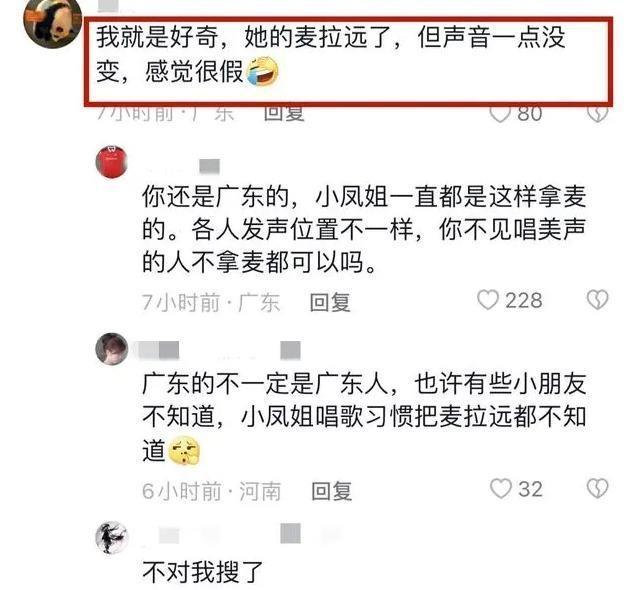Like the comment with 228 likes

tap(488, 300)
